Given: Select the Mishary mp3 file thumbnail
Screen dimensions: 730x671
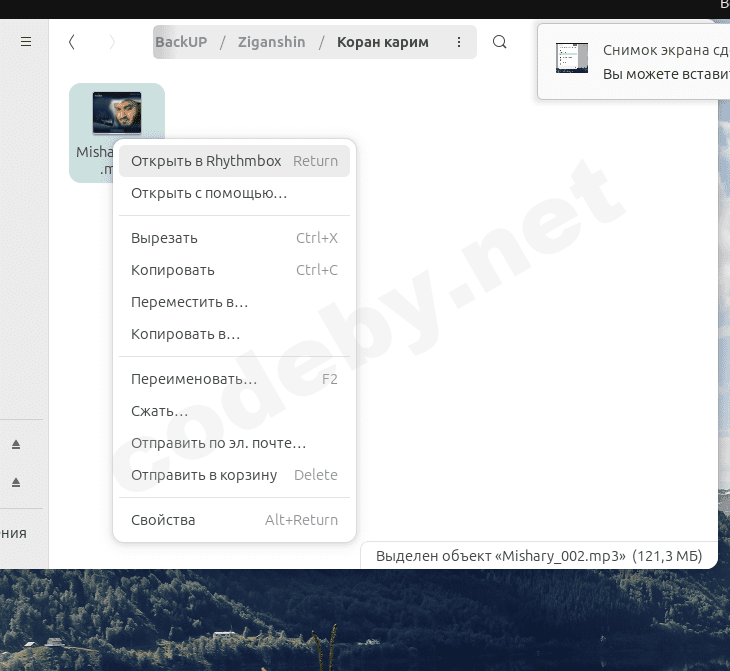Looking at the screenshot, I should pos(117,113).
